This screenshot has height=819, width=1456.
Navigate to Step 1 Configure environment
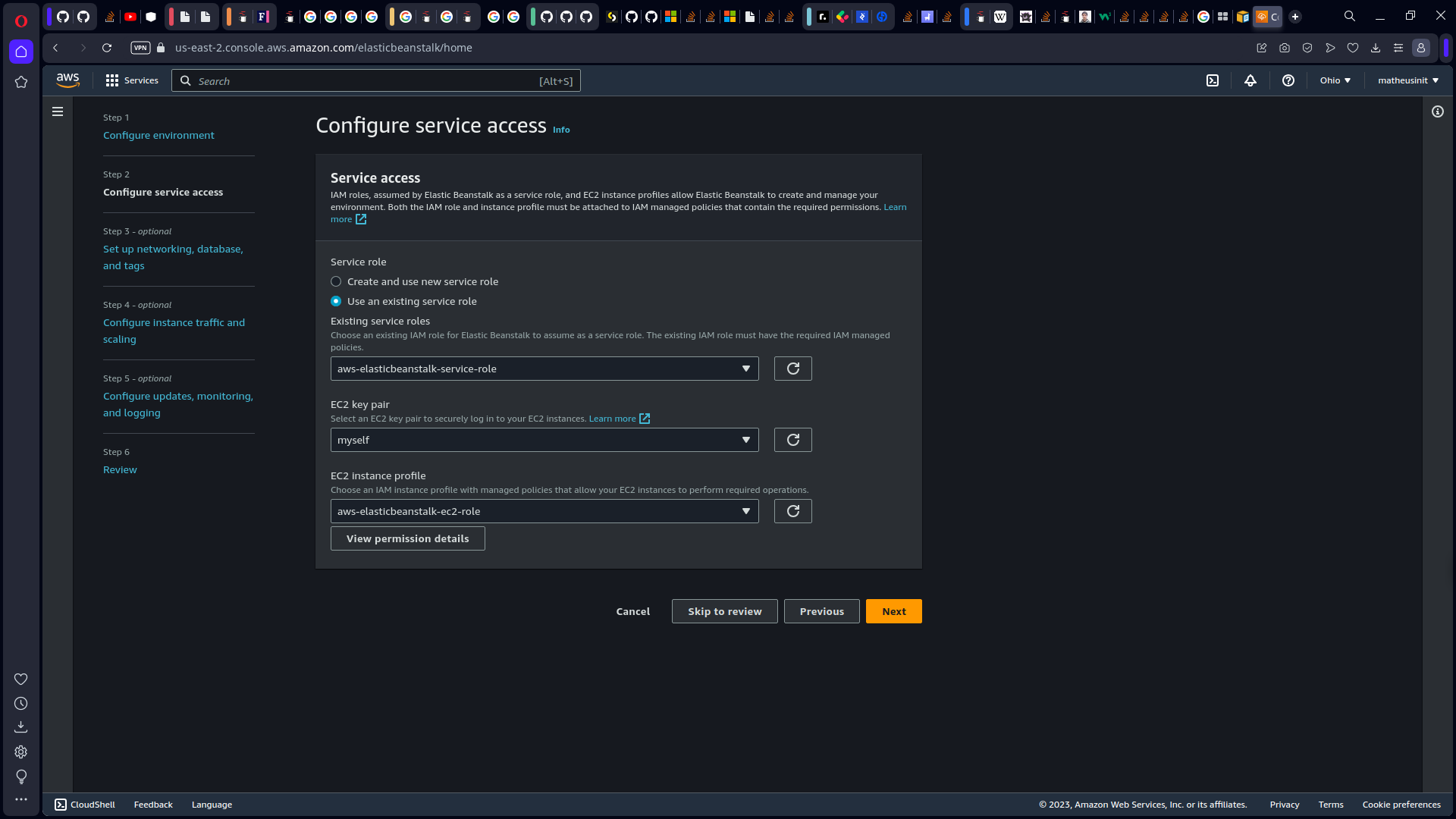tap(158, 135)
